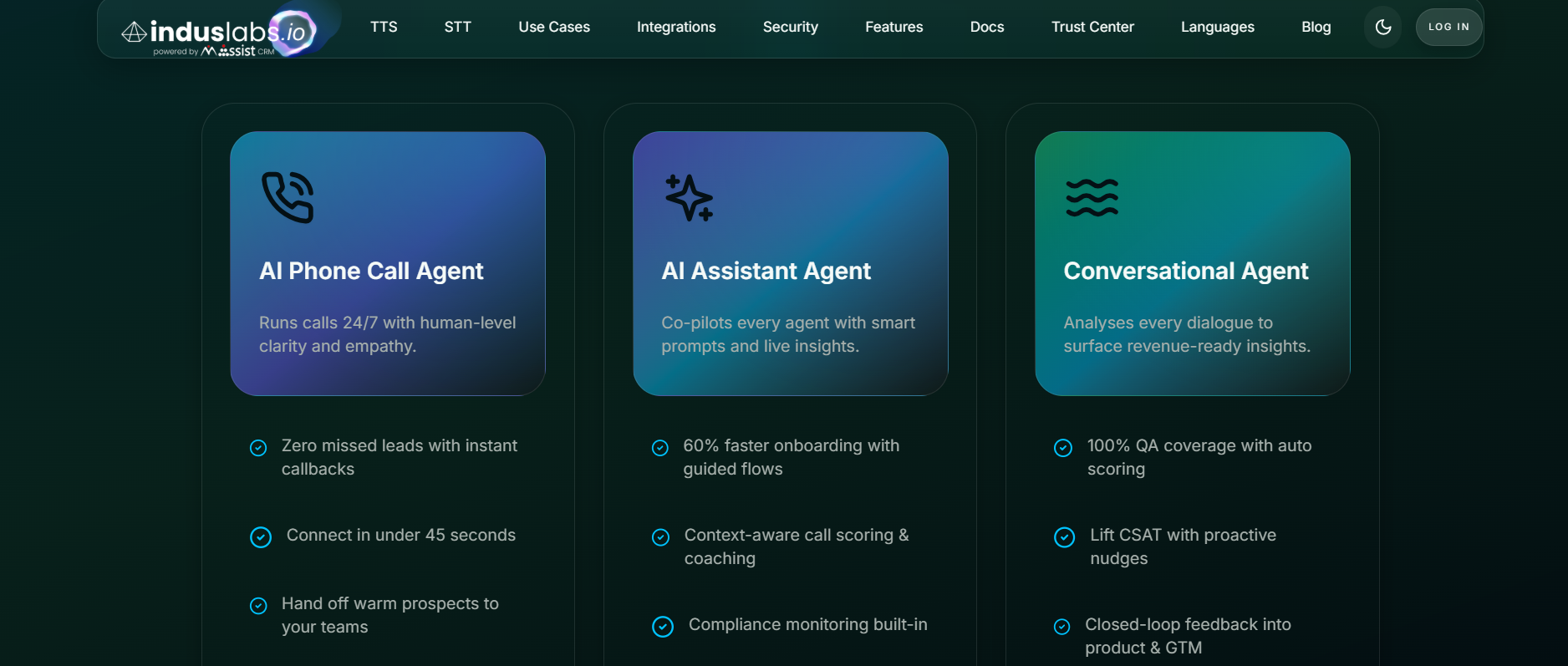Click checkmark icon beside Zero missed leads

coord(258,448)
